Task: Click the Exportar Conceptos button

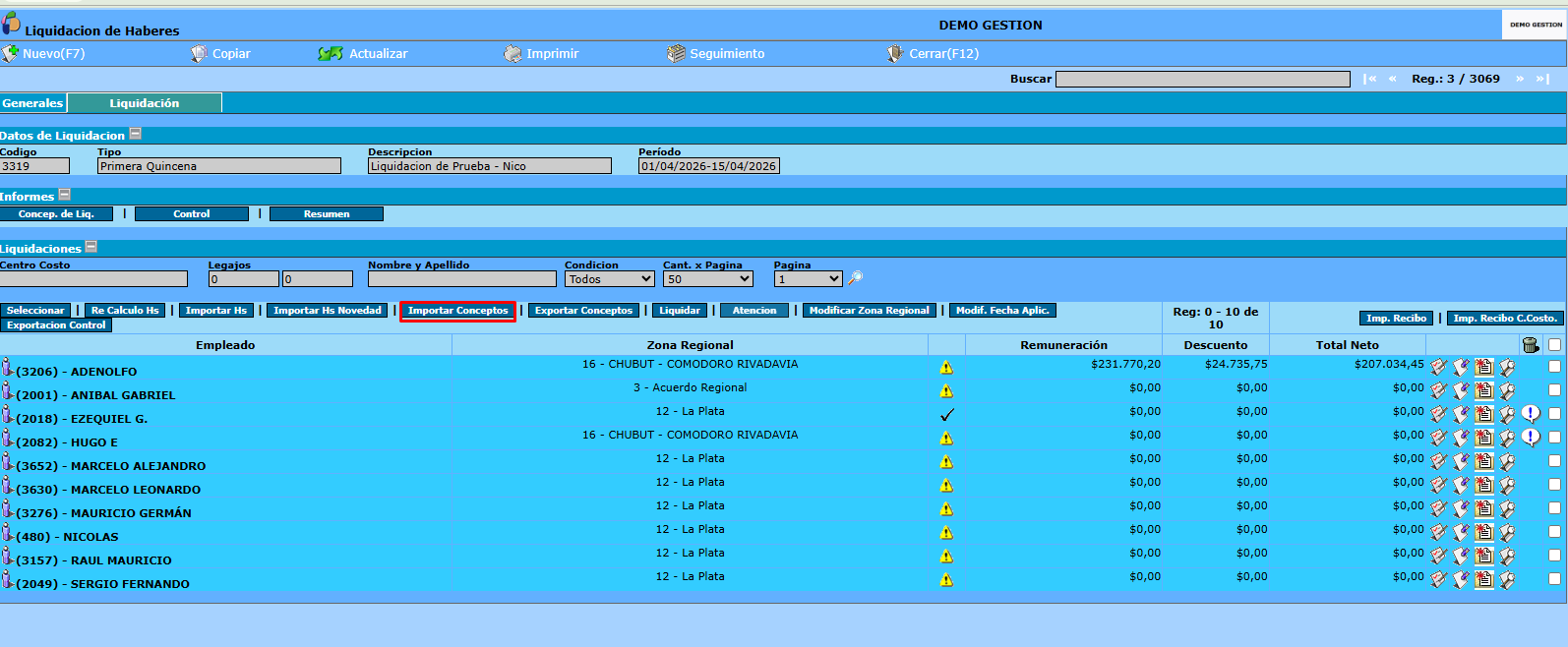Action: pyautogui.click(x=584, y=310)
